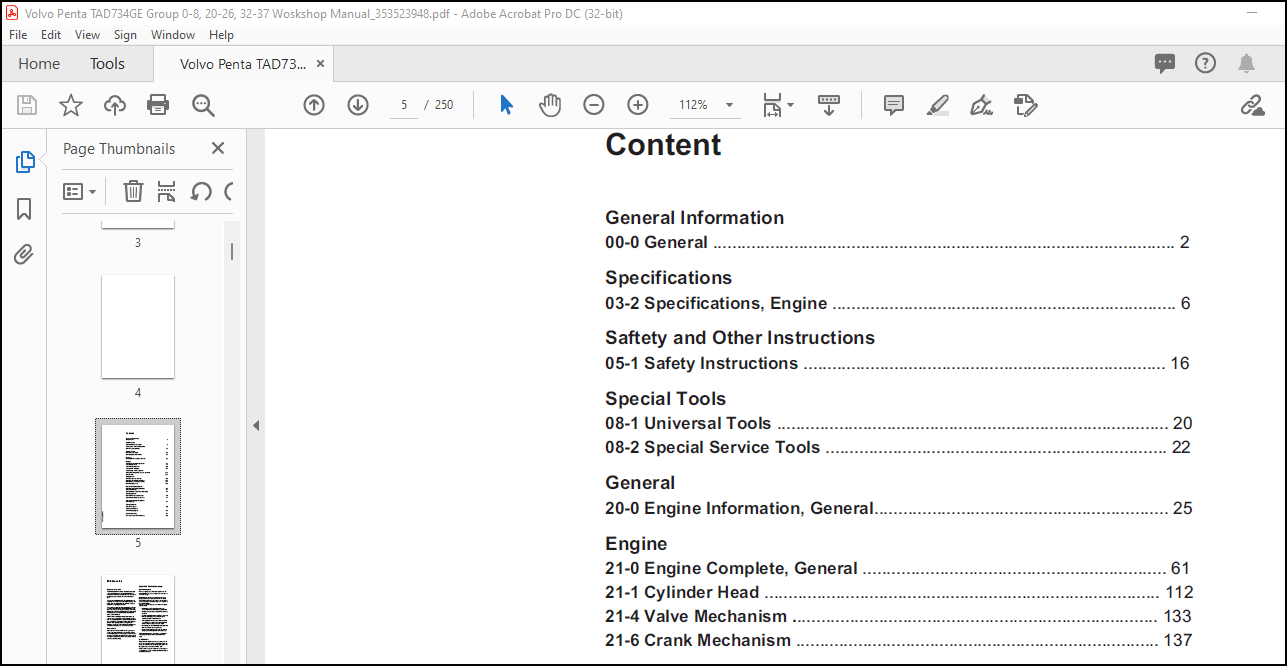Open the Help menu
The height and width of the screenshot is (666, 1287).
point(221,34)
